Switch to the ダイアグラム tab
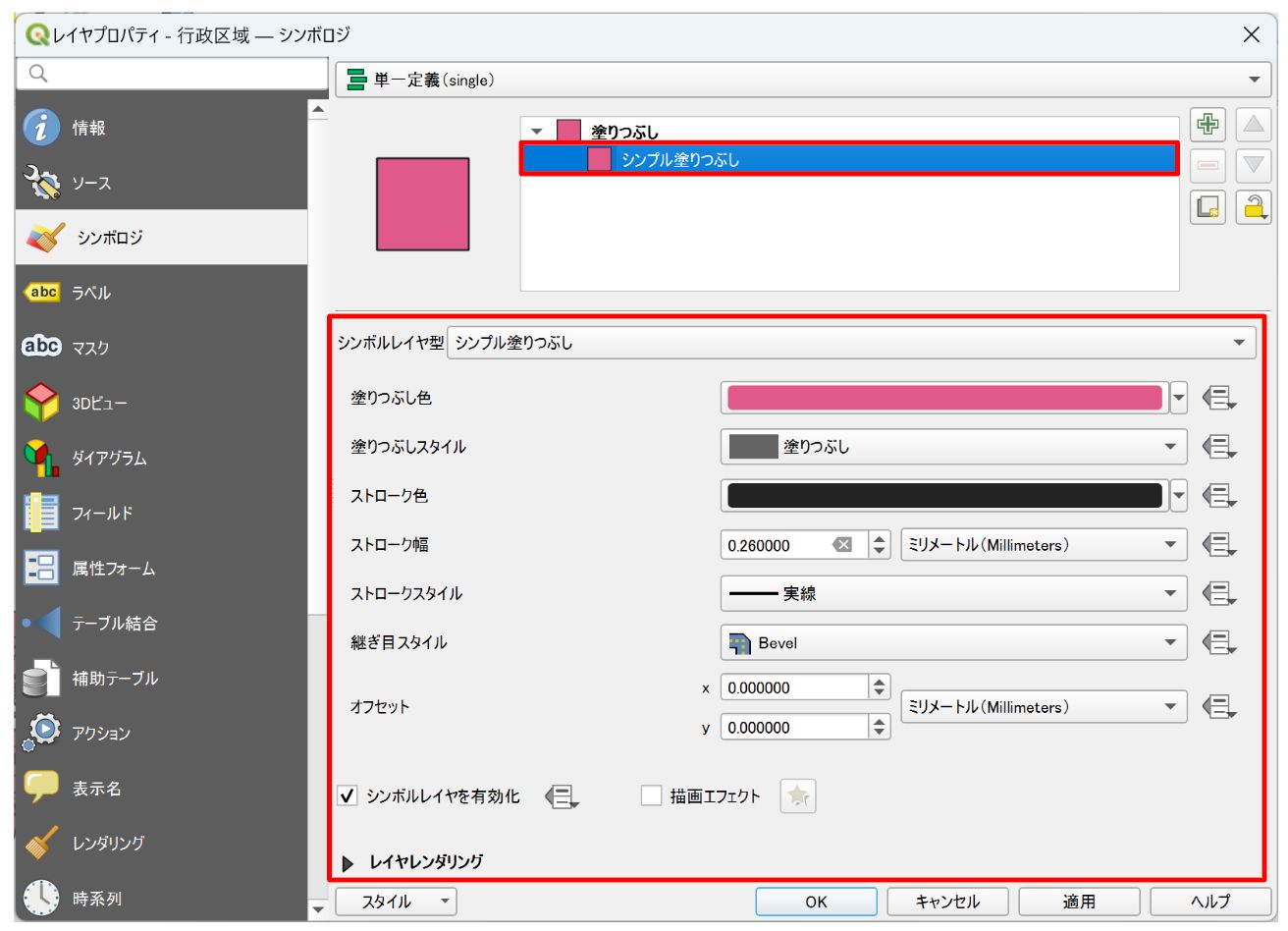 point(161,458)
